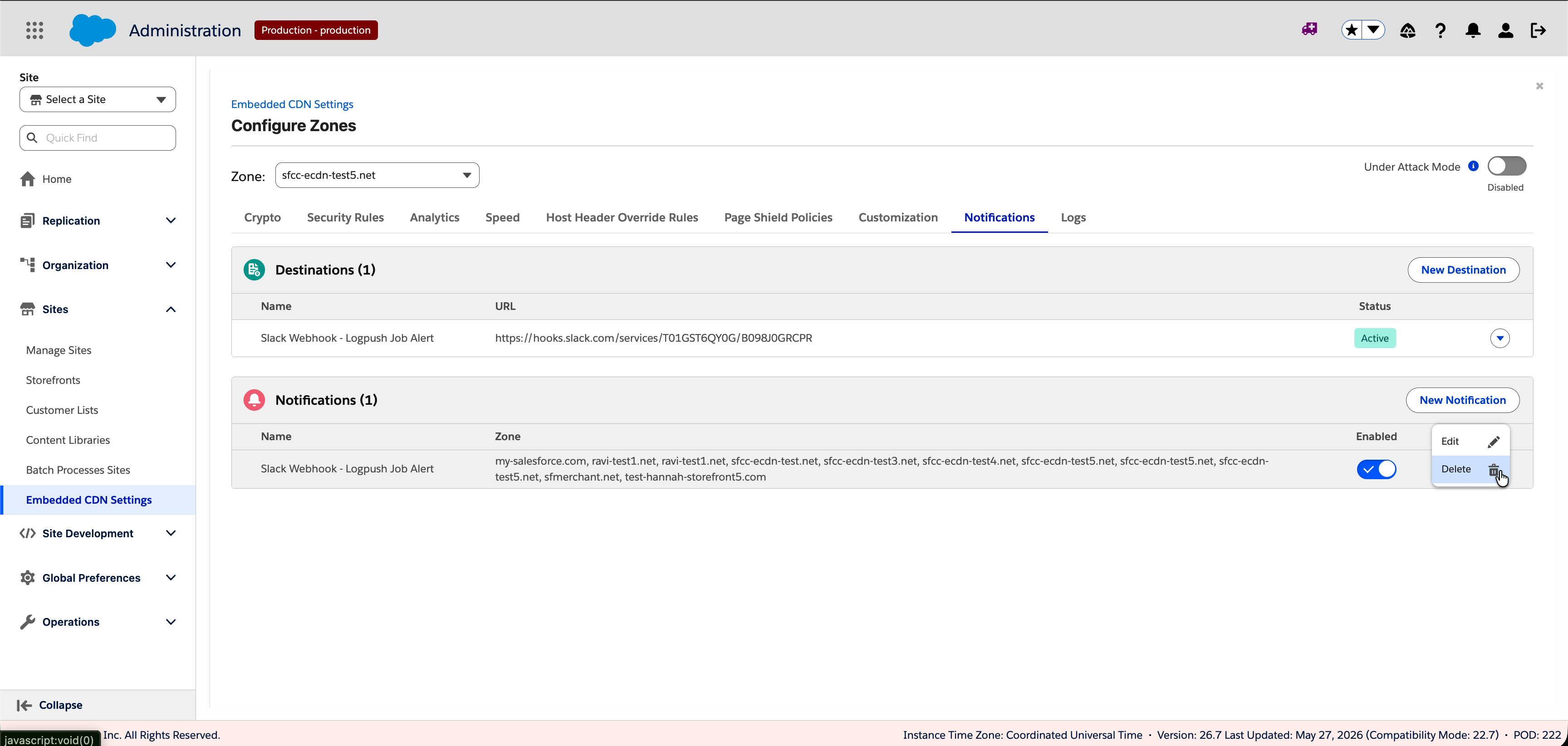Image resolution: width=1568 pixels, height=746 pixels.
Task: Close the Configure Zones panel
Action: (x=1539, y=86)
